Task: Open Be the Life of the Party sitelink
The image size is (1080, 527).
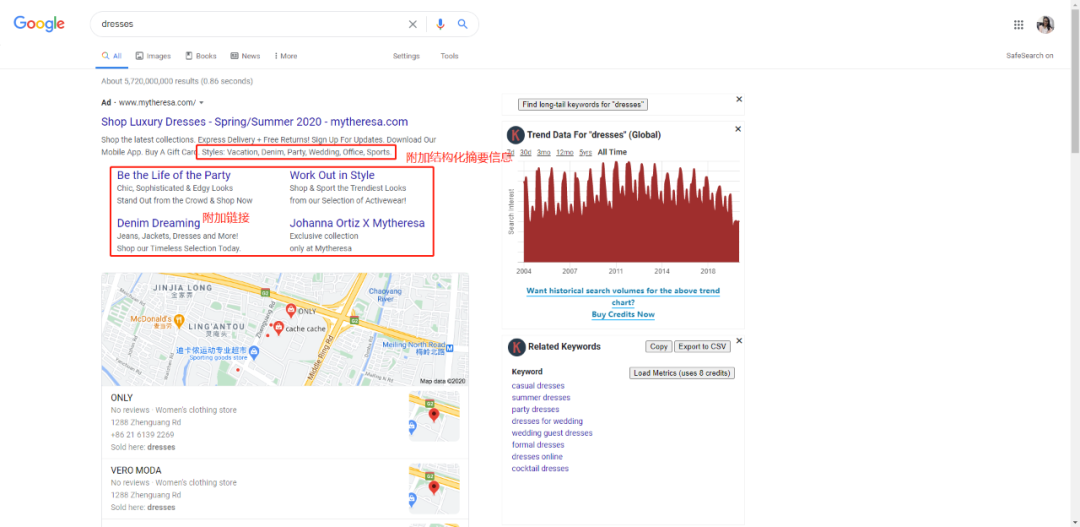Action: pyautogui.click(x=174, y=176)
